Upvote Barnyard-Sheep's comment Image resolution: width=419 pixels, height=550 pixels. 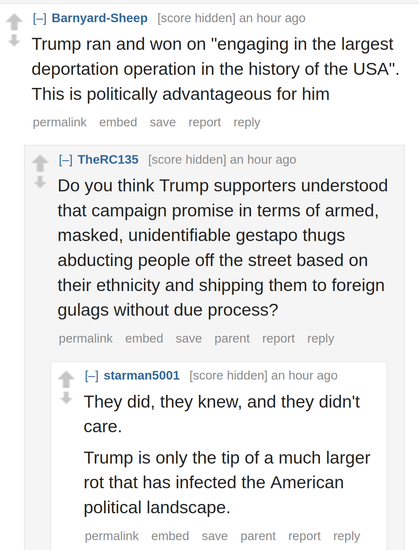14,22
